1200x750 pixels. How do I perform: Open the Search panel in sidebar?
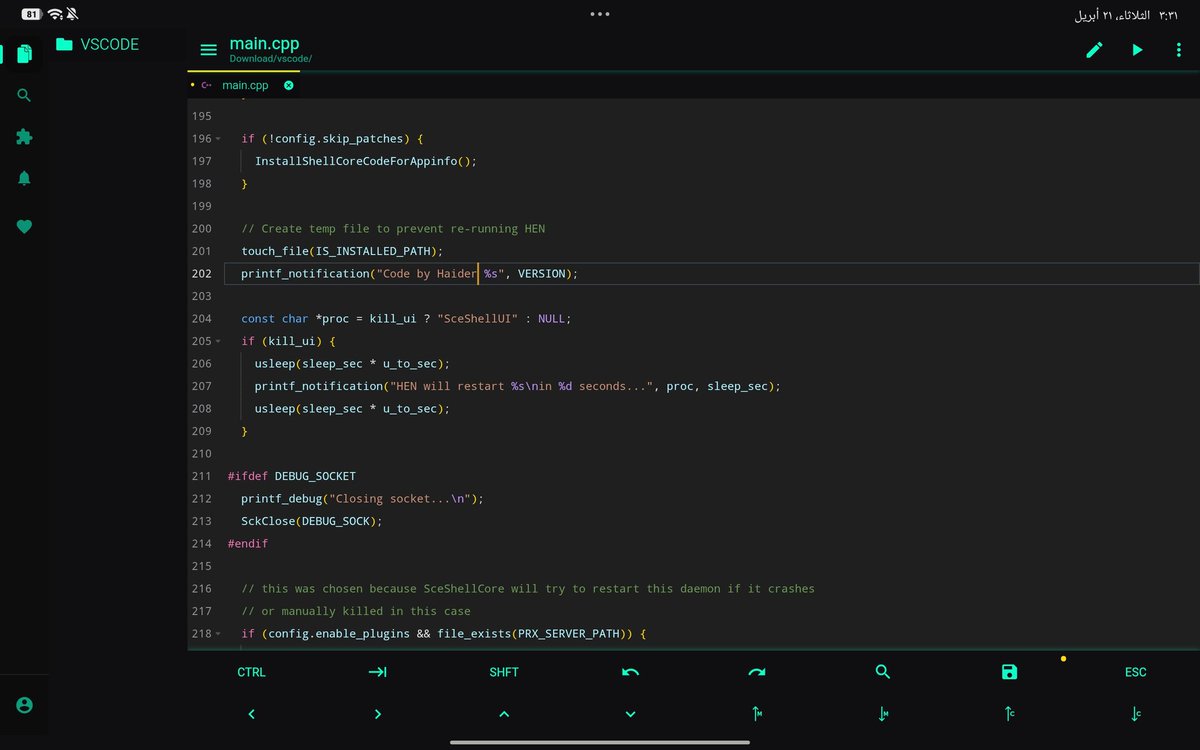24,96
